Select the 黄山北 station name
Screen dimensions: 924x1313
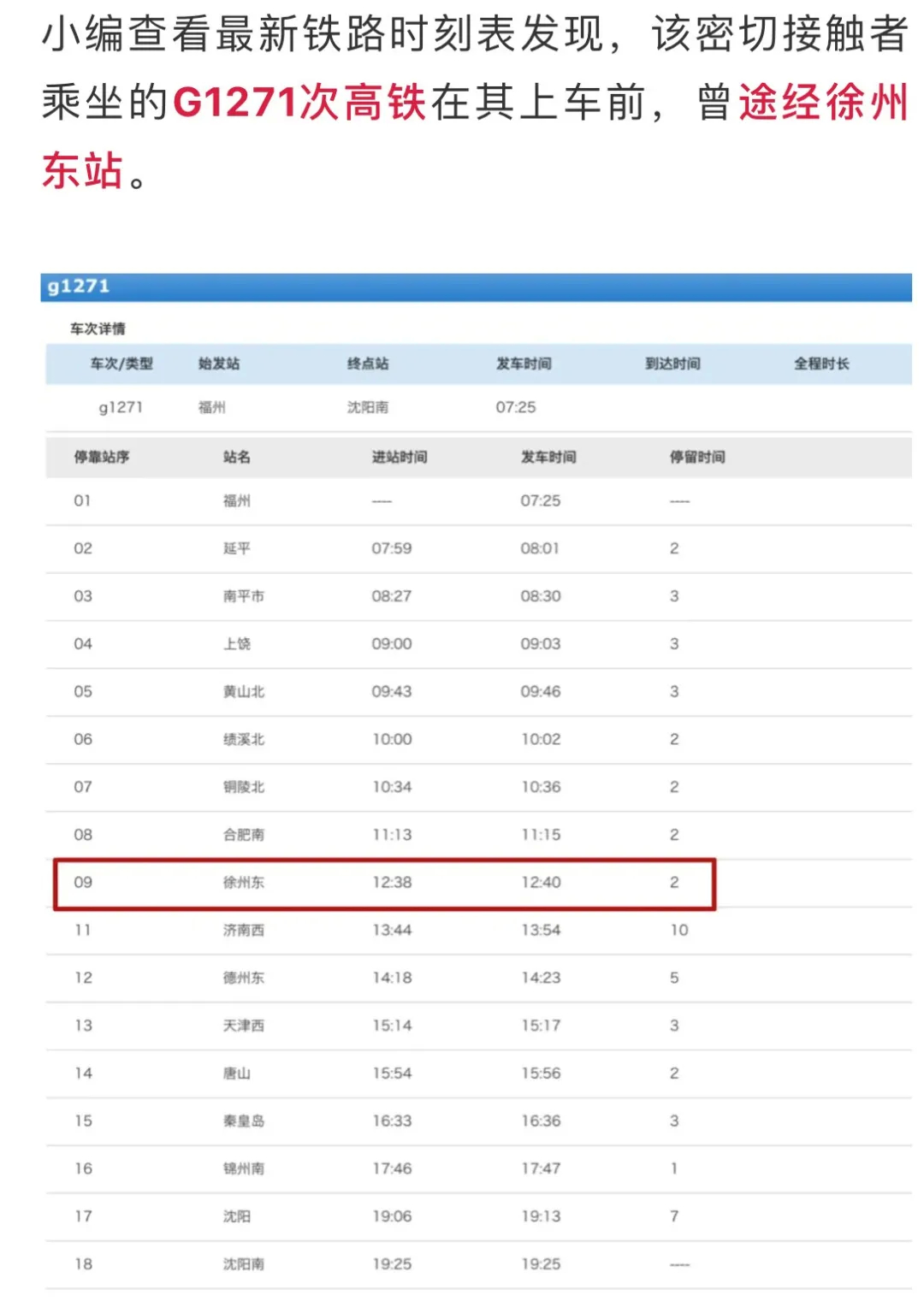coord(244,691)
